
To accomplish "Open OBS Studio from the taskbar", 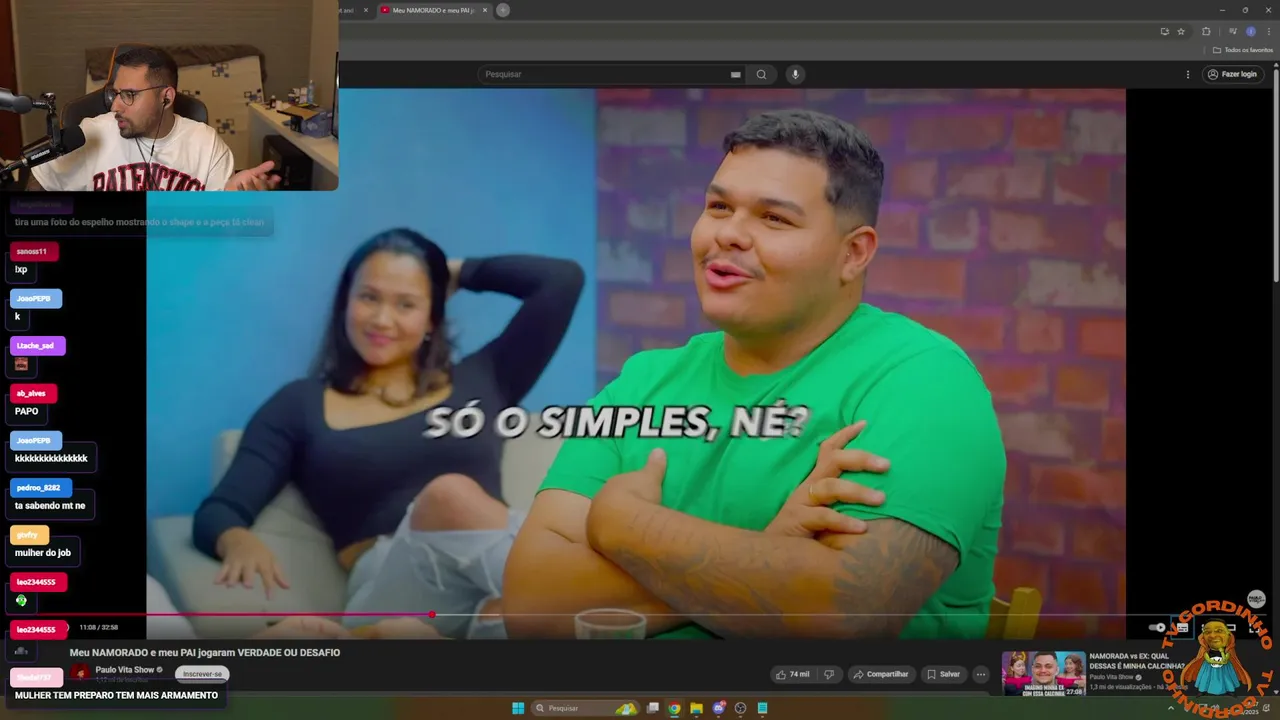I will (741, 708).
